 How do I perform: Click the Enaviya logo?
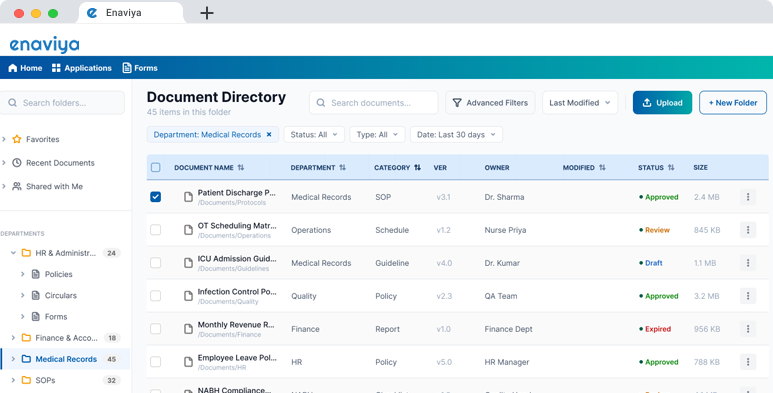[x=44, y=45]
